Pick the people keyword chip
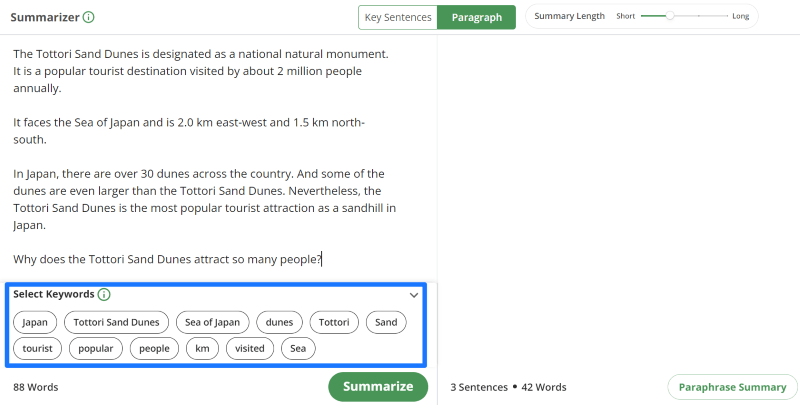 154,349
